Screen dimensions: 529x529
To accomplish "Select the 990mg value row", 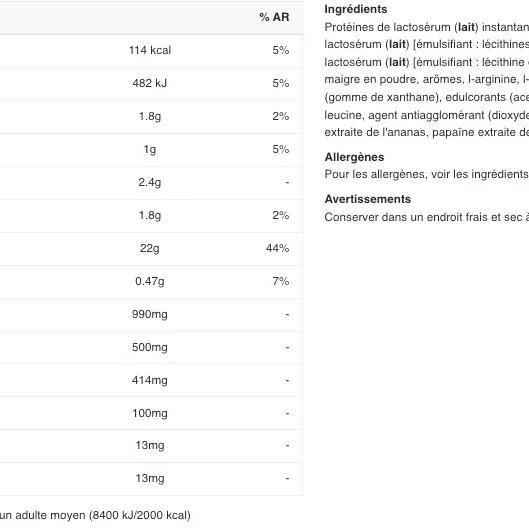I will point(151,314).
